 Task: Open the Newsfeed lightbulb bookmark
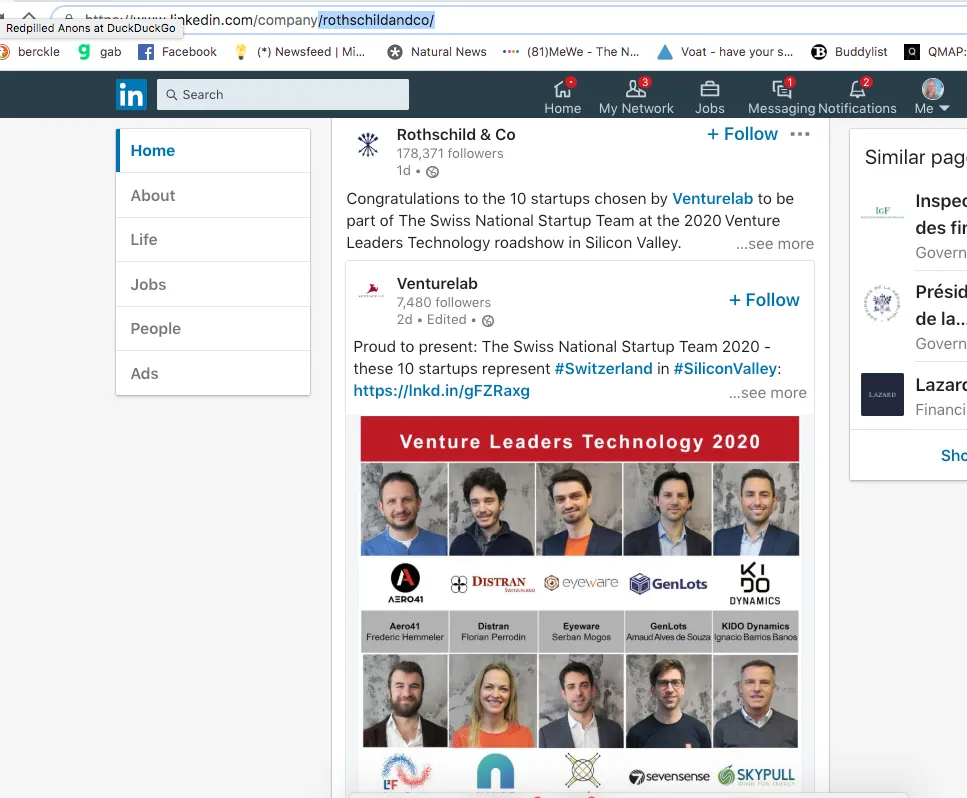(x=300, y=52)
